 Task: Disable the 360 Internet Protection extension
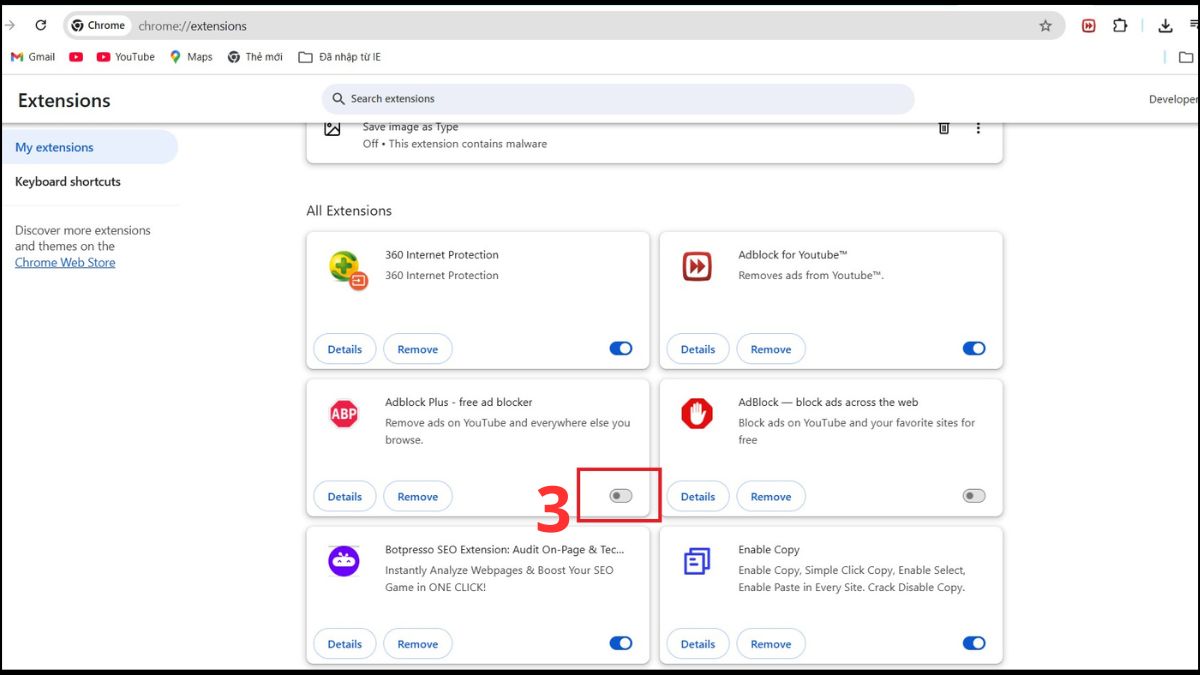tap(621, 349)
